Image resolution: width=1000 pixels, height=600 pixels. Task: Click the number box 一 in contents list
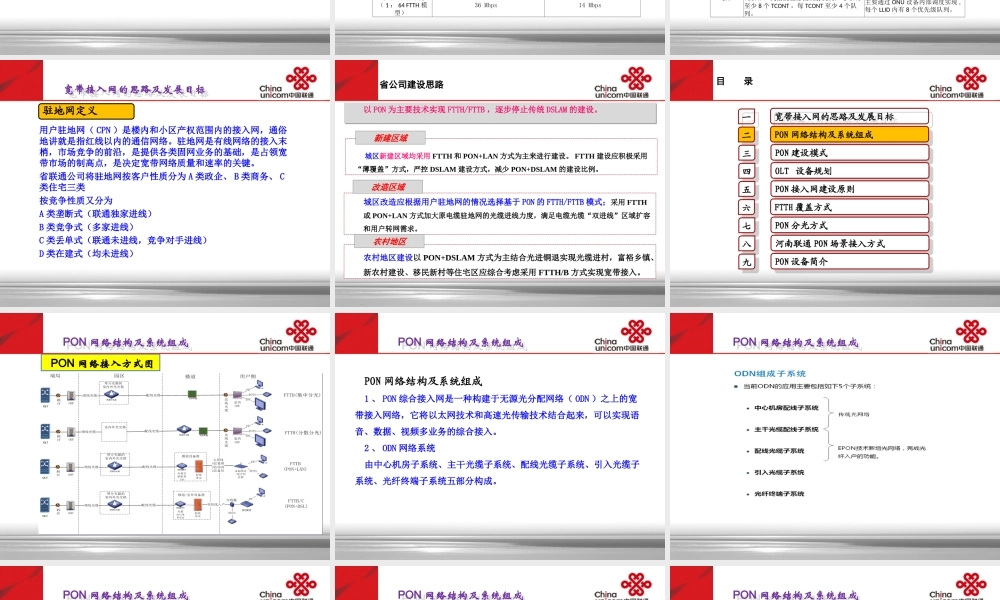747,117
